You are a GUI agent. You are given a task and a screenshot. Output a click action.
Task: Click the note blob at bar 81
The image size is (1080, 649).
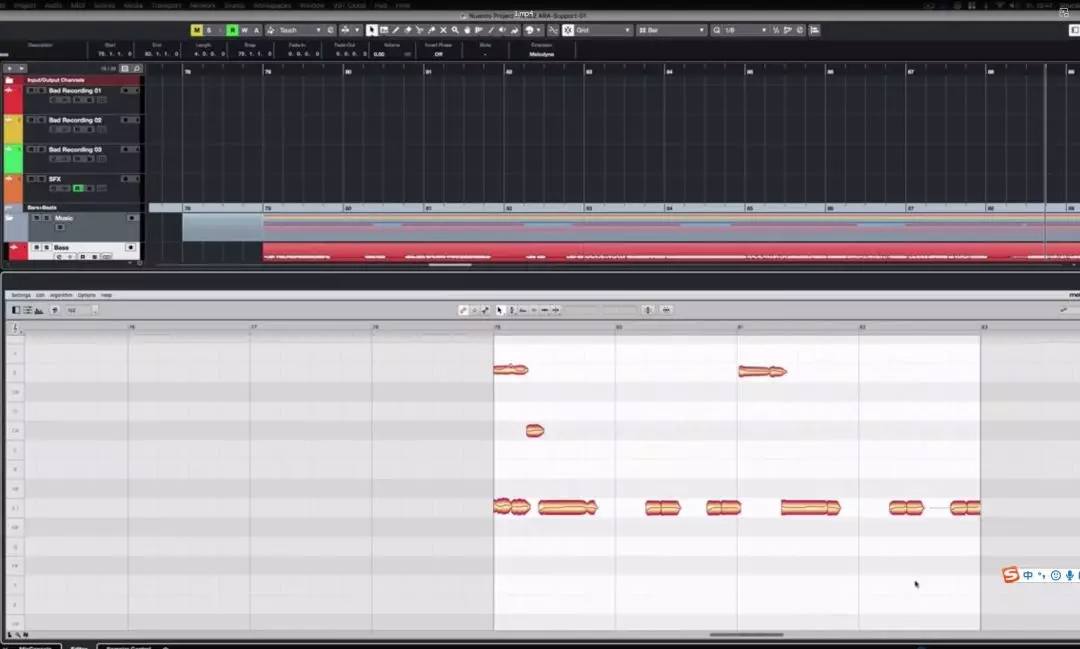pyautogui.click(x=762, y=371)
